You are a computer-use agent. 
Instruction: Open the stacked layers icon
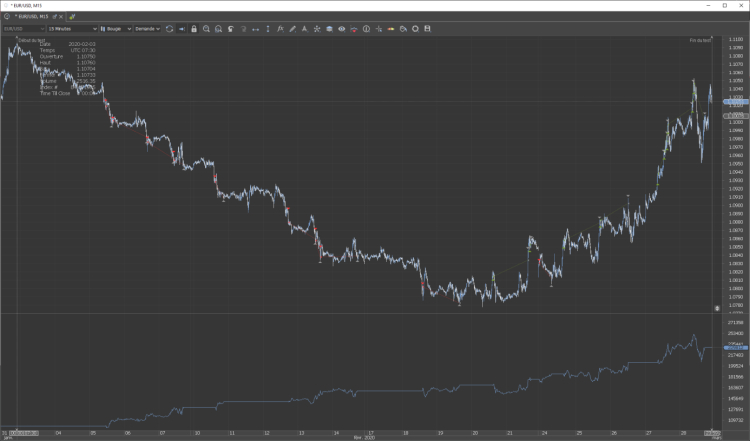(329, 29)
